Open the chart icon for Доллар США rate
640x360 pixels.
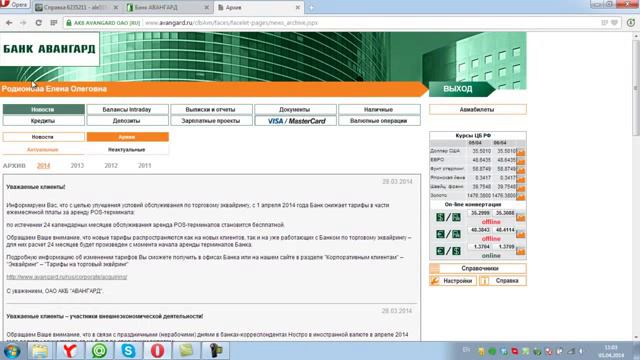click(521, 152)
